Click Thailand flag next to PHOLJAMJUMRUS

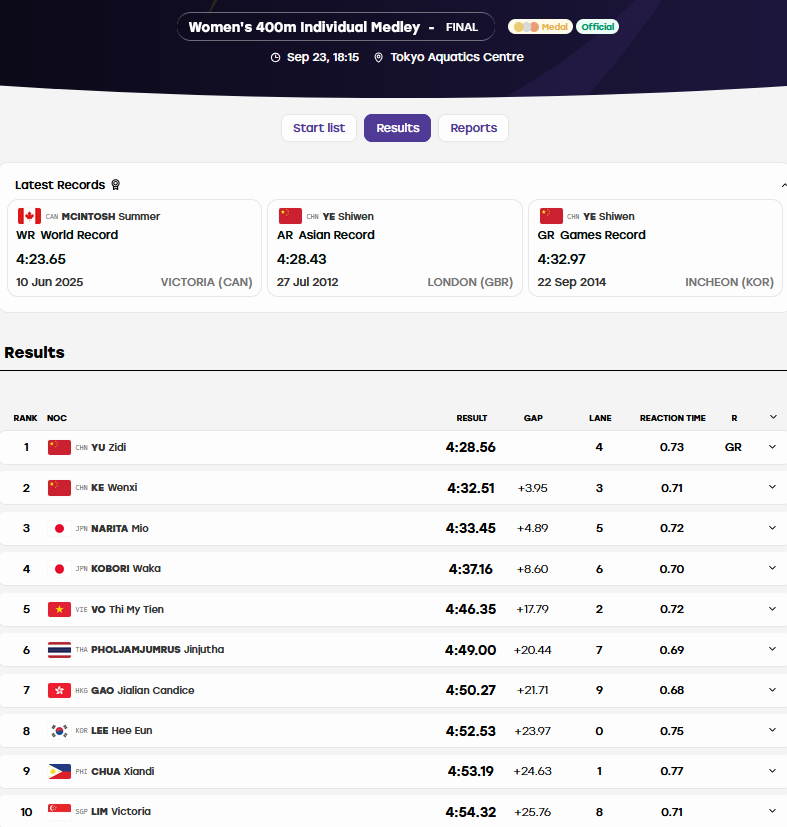[59, 650]
